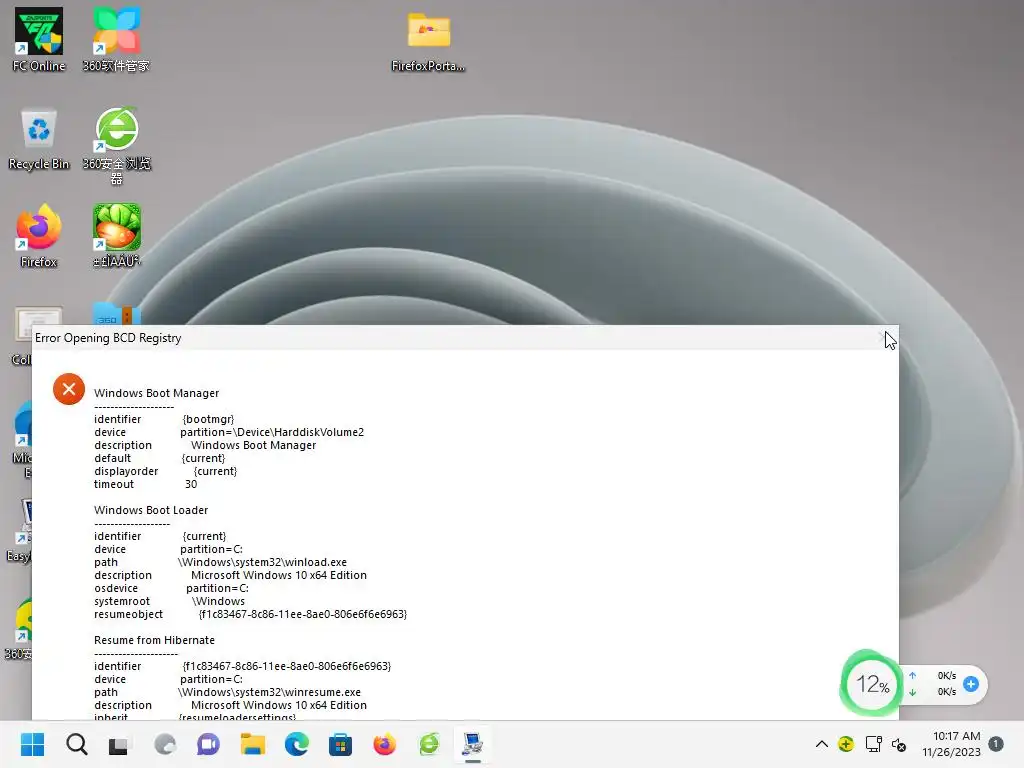Click the upload speed 0K/s reading
This screenshot has width=1024, height=768.
tap(946, 675)
